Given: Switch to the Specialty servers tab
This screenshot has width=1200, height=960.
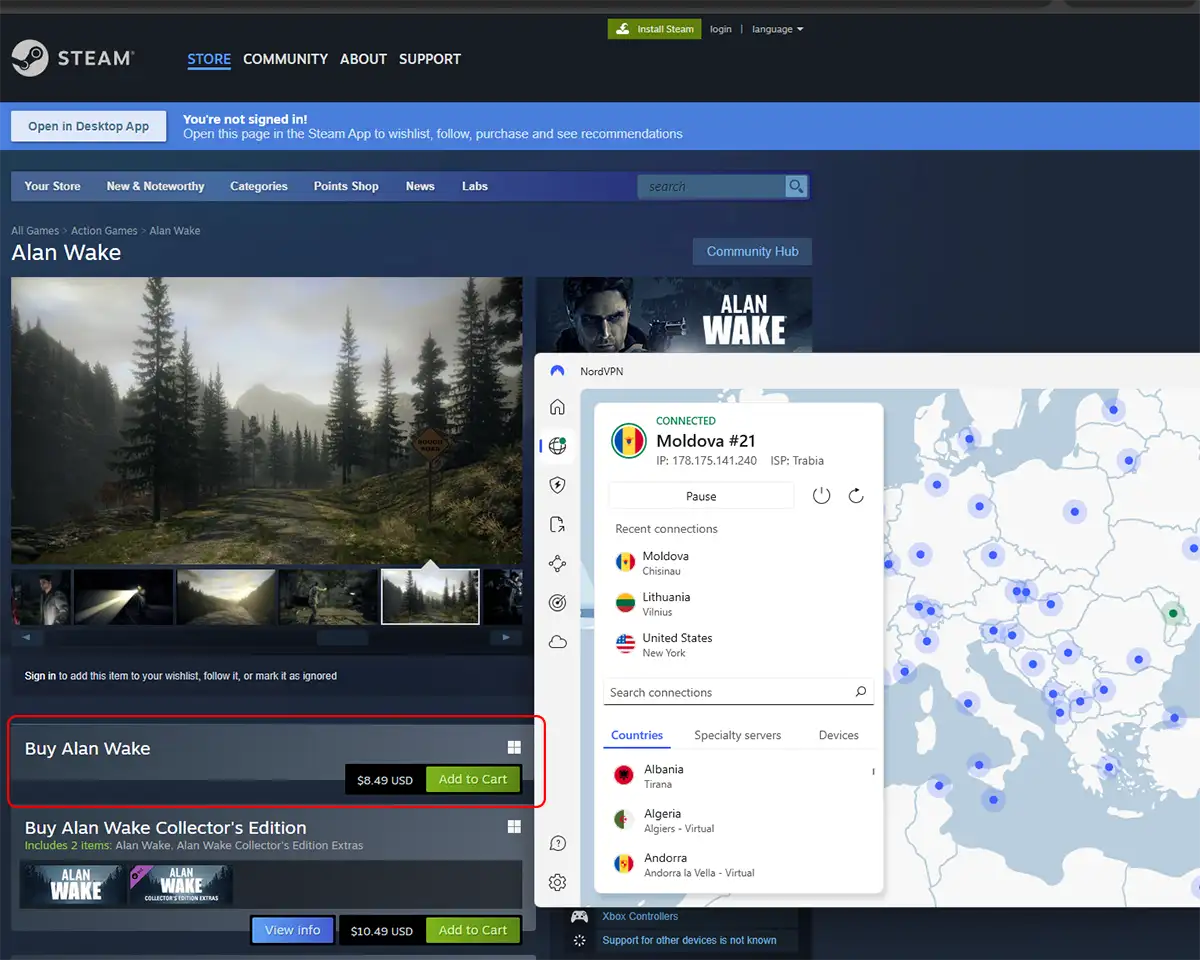Looking at the screenshot, I should click(738, 734).
